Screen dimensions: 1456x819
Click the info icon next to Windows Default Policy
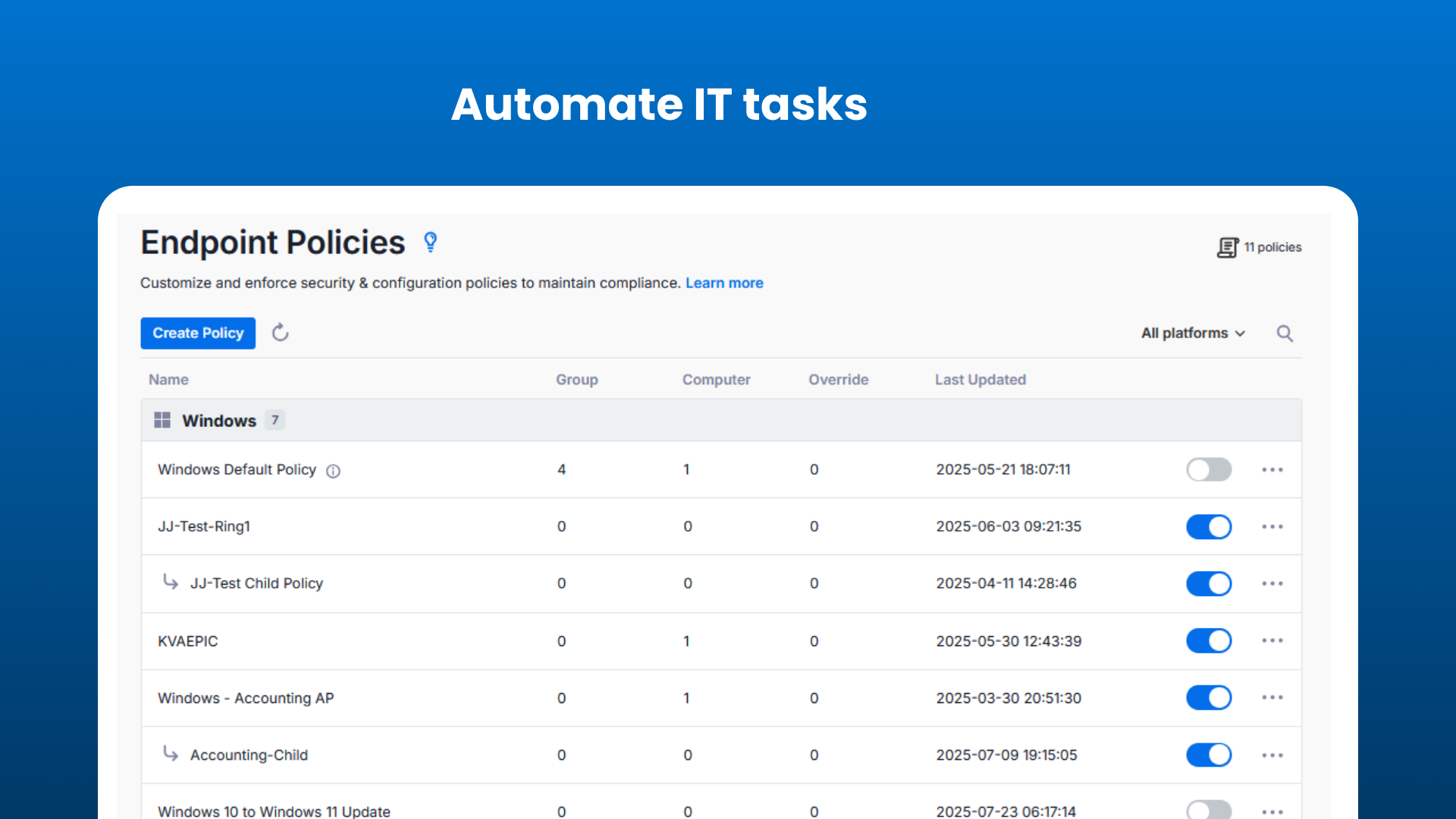[x=333, y=471]
